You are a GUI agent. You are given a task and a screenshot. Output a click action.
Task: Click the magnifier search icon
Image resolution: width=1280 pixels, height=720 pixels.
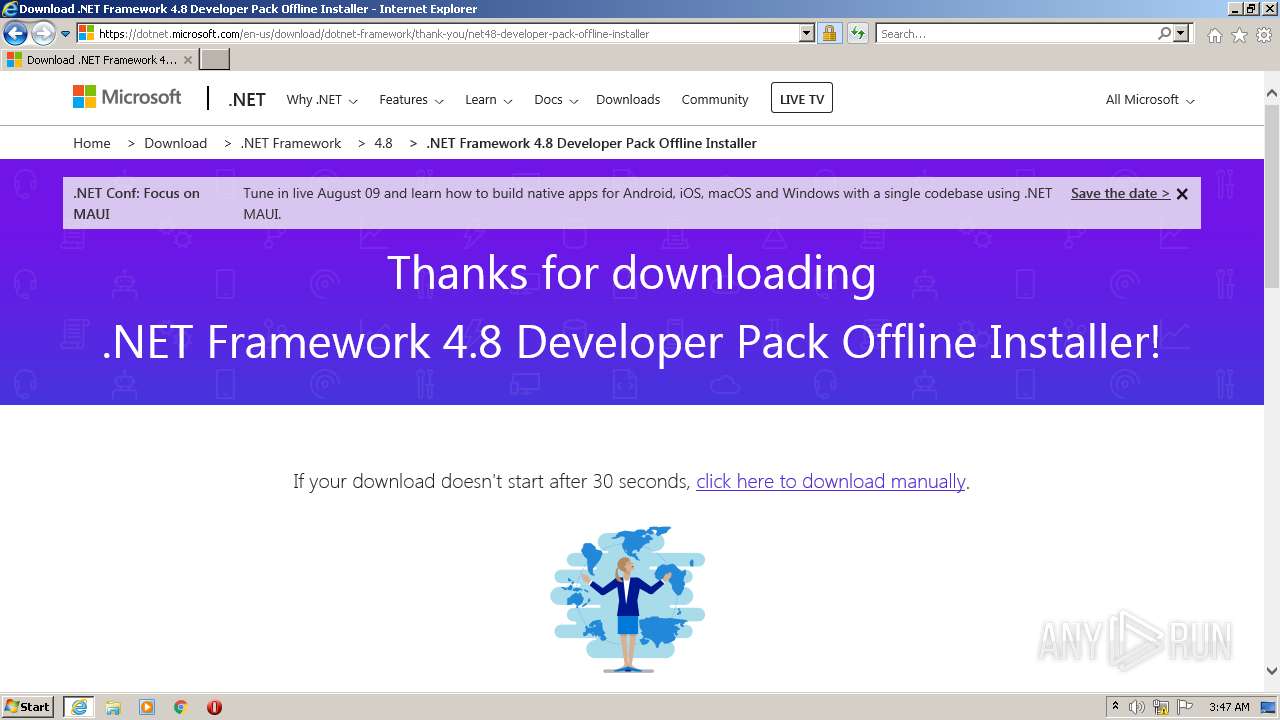(x=1164, y=33)
